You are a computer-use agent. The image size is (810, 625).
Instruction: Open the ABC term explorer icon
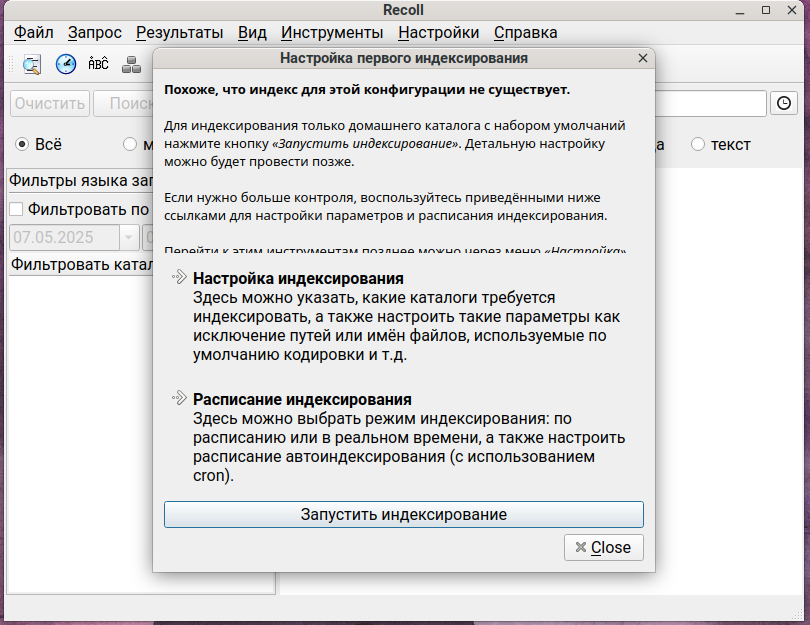[x=98, y=64]
